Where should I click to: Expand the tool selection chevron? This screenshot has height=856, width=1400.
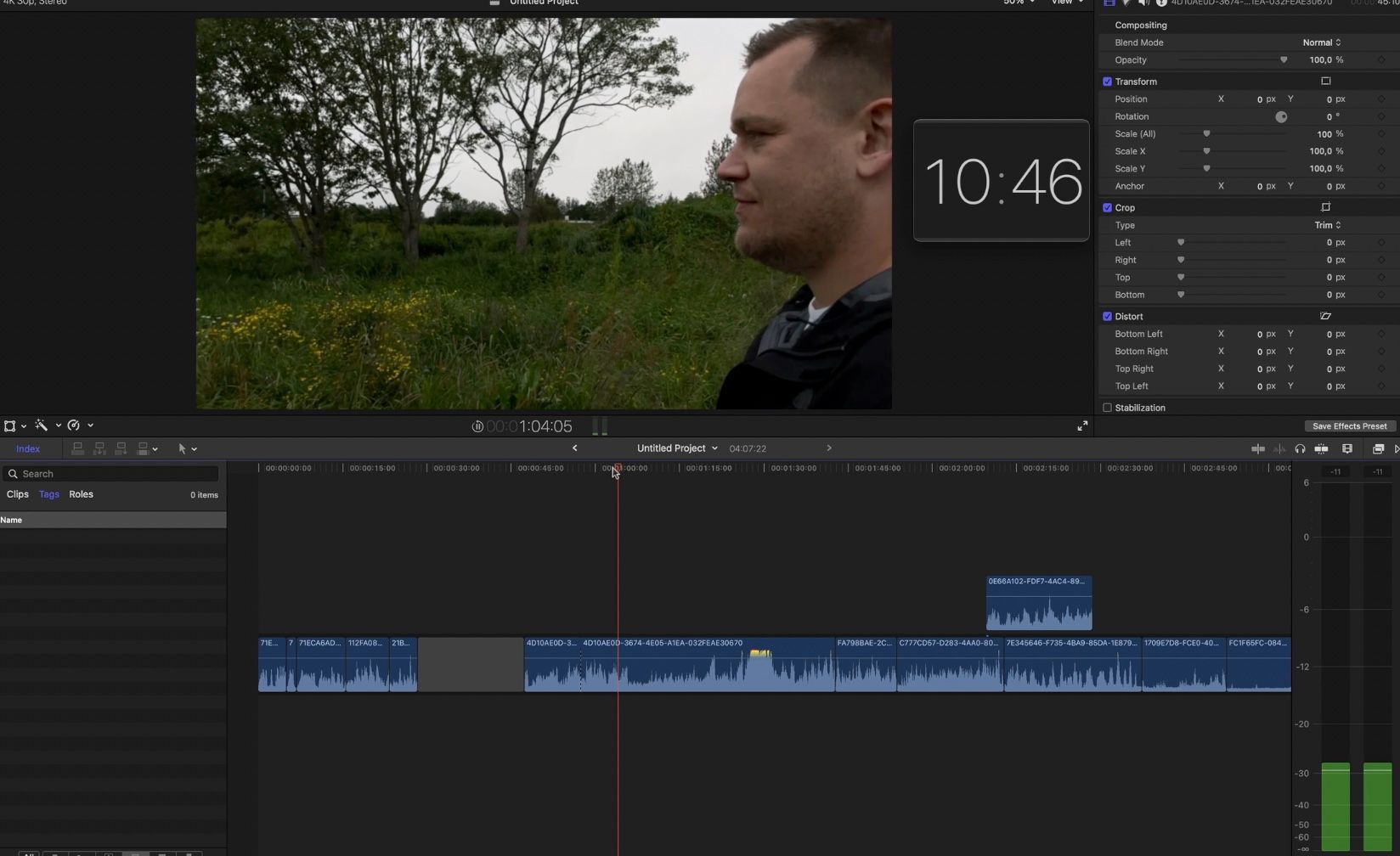point(195,449)
